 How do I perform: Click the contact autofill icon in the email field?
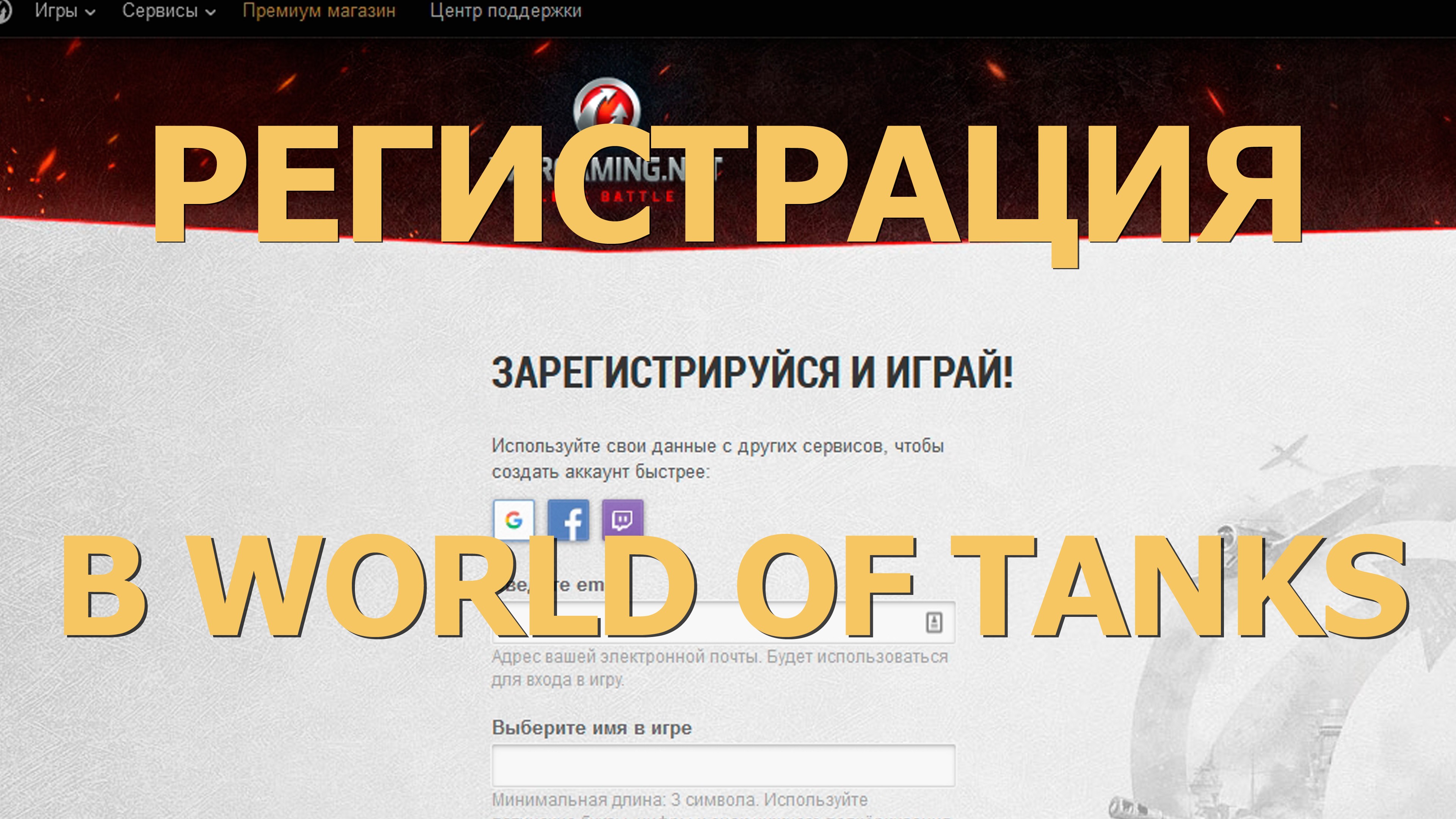coord(934,622)
